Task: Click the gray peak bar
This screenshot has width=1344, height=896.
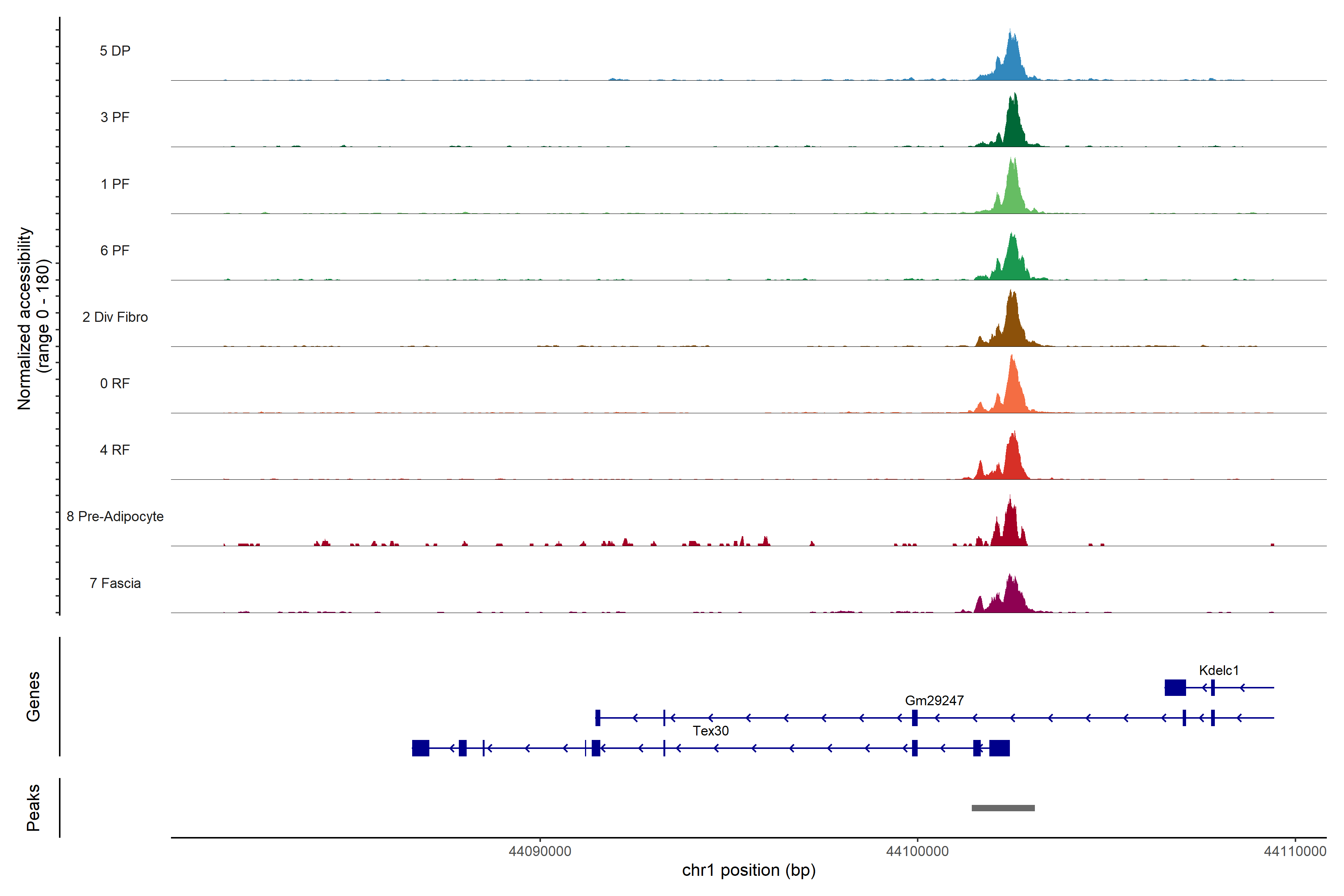Action: (x=1003, y=808)
